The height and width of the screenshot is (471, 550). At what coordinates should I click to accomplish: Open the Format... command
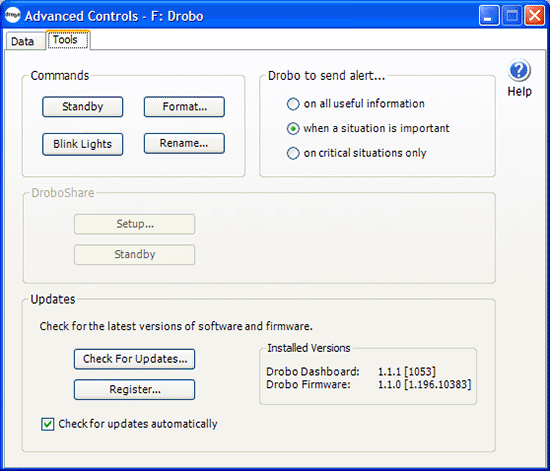click(184, 107)
